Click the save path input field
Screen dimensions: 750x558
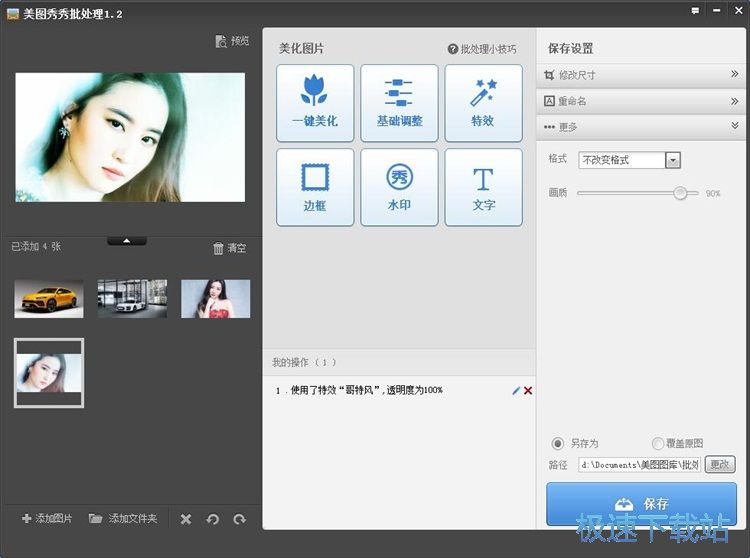click(x=640, y=464)
